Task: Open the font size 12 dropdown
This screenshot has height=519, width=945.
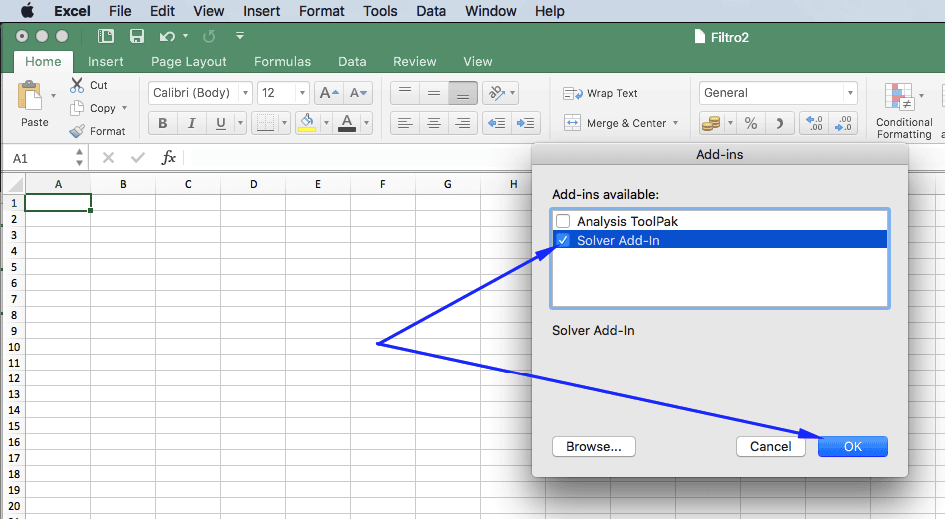Action: (x=303, y=93)
